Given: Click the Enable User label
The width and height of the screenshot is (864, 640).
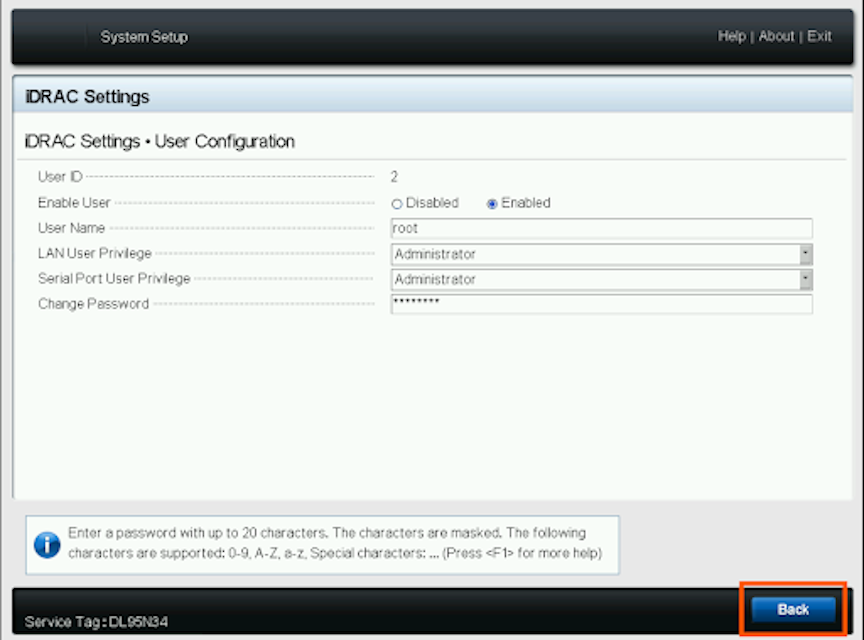Looking at the screenshot, I should point(74,203).
